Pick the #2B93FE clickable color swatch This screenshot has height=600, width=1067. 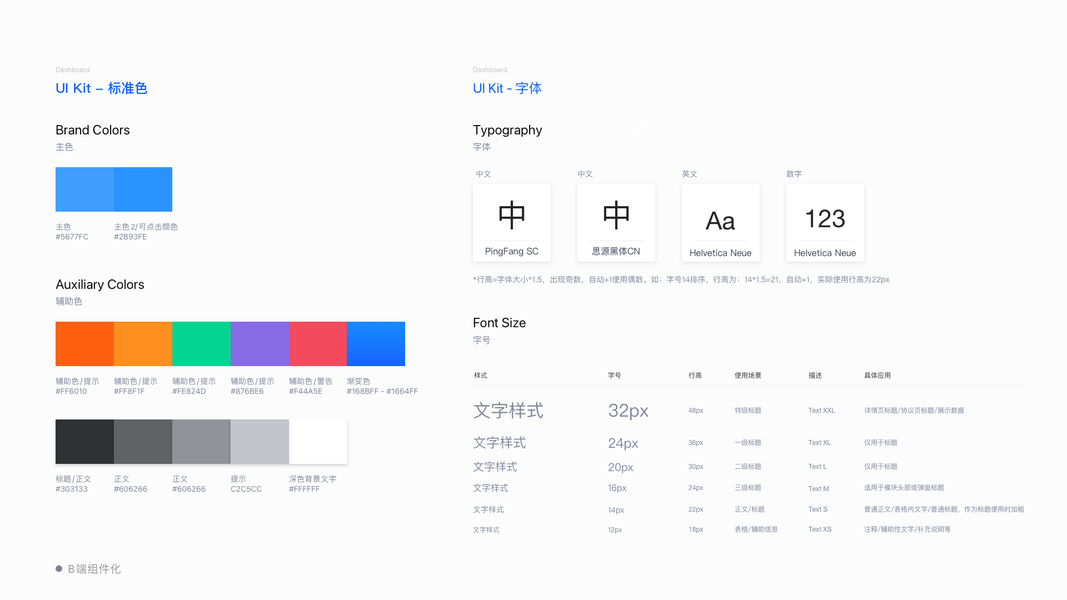tap(143, 189)
